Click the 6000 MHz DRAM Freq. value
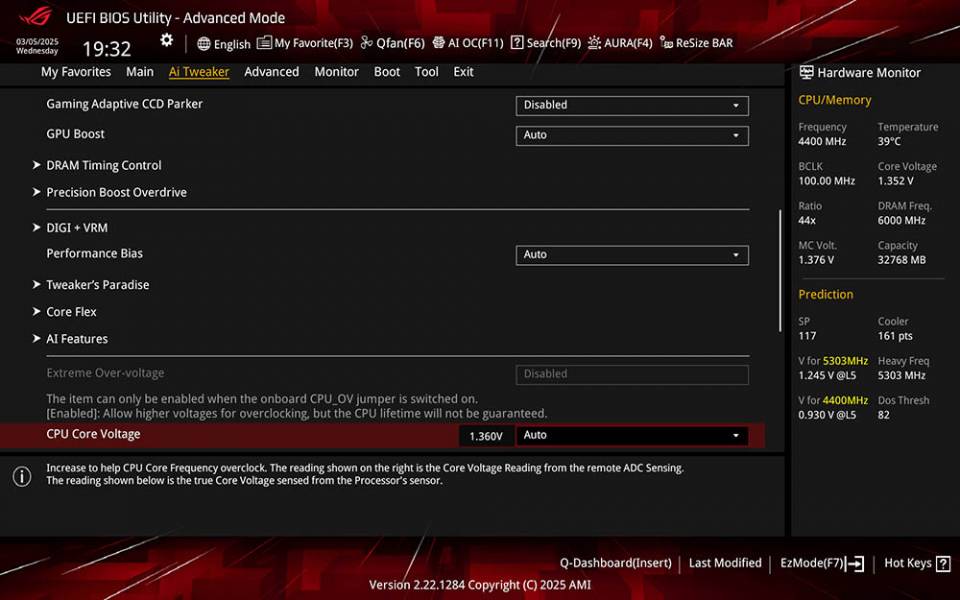Image resolution: width=960 pixels, height=600 pixels. pos(901,220)
